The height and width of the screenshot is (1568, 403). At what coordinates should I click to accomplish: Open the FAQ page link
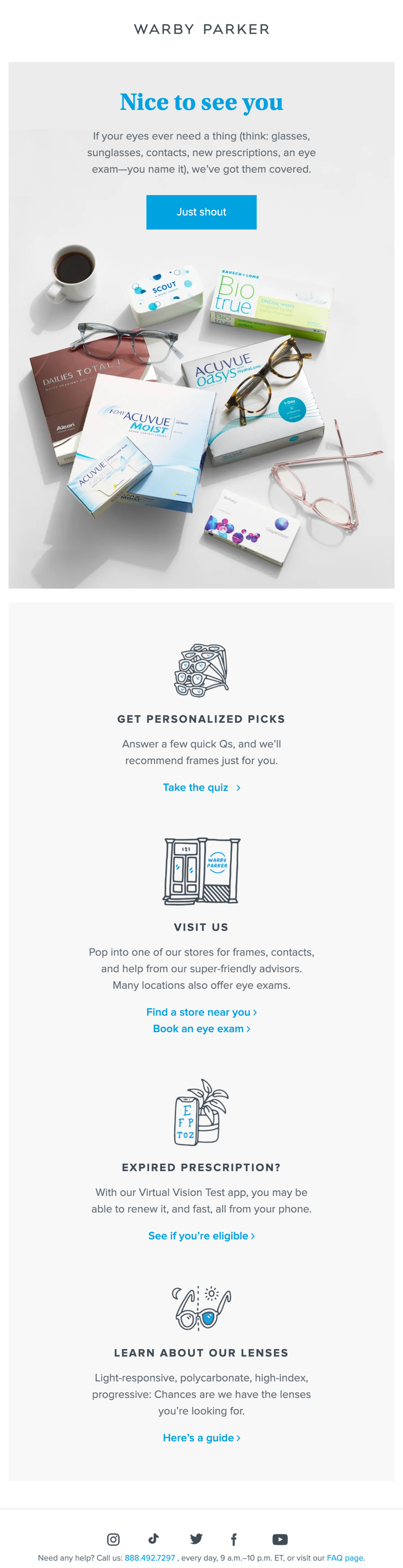[345, 1557]
